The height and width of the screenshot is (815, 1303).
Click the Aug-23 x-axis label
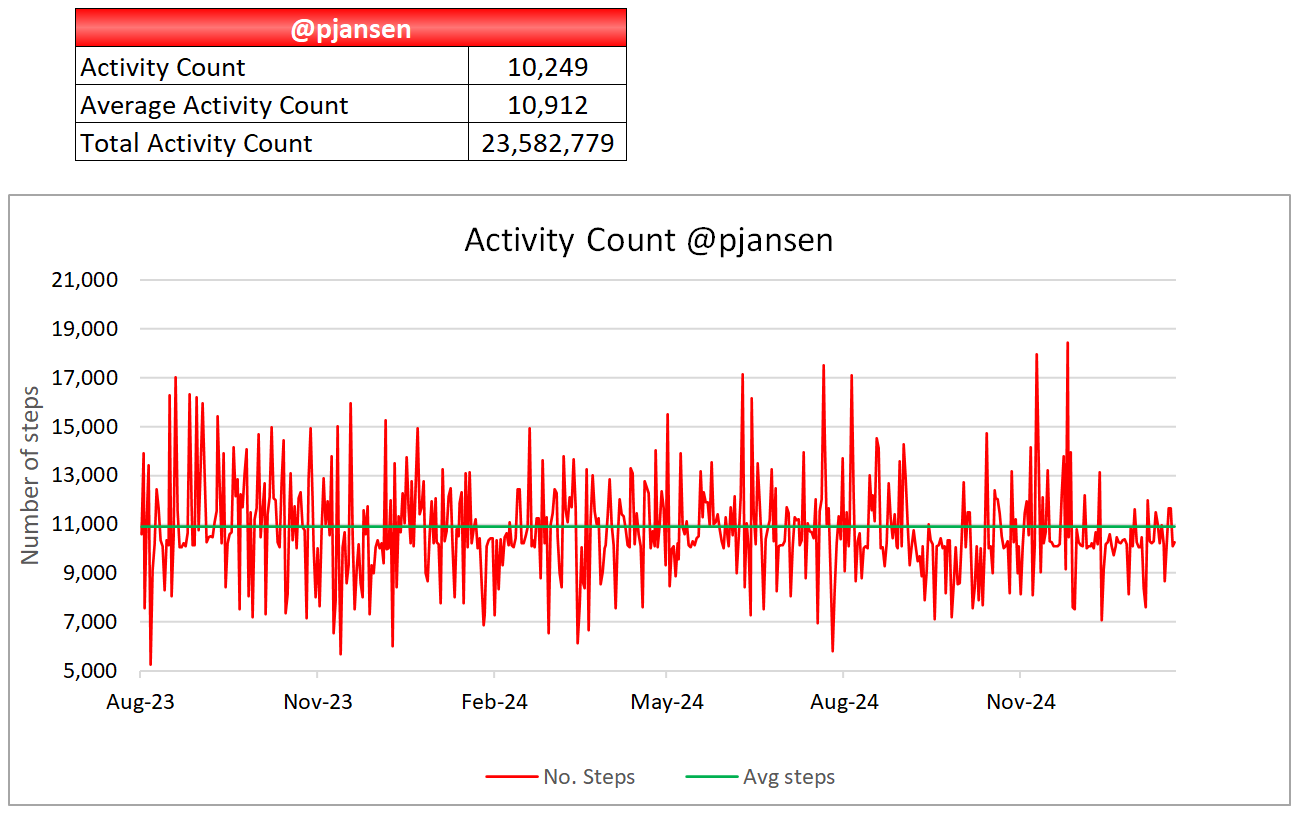point(141,702)
